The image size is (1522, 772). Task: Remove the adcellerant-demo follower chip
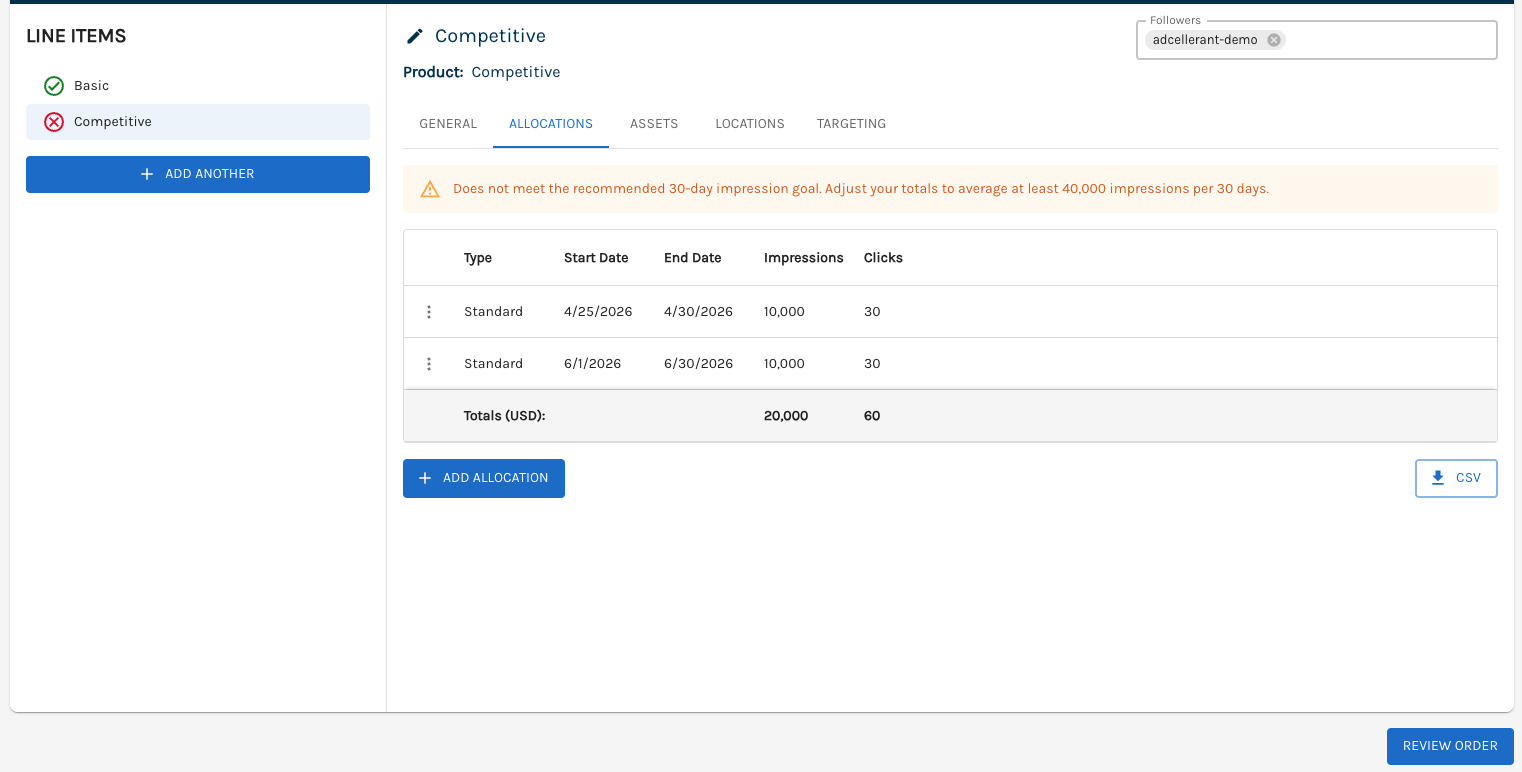(x=1273, y=40)
